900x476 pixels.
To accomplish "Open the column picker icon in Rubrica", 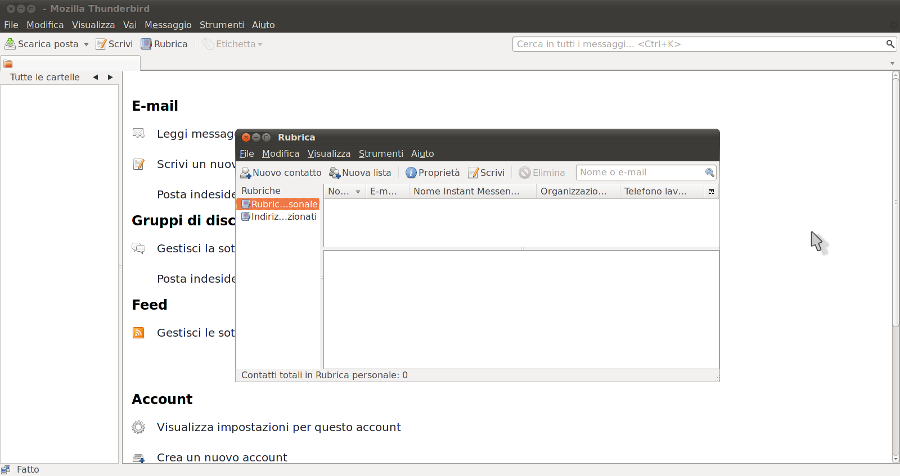I will pyautogui.click(x=711, y=191).
